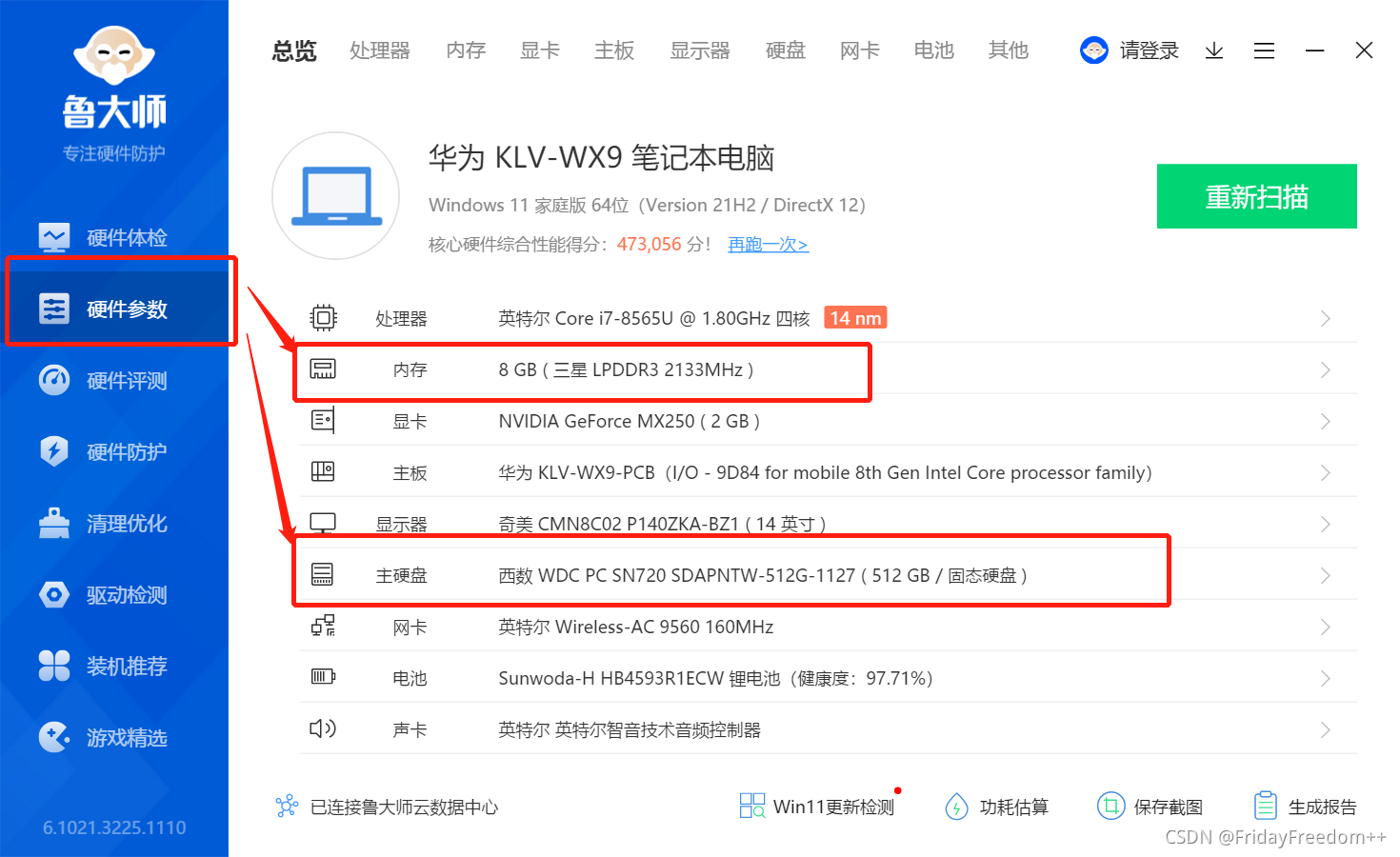Click the motherboard icon in 主板 row
Viewport: 1400px width, 857px height.
[323, 471]
